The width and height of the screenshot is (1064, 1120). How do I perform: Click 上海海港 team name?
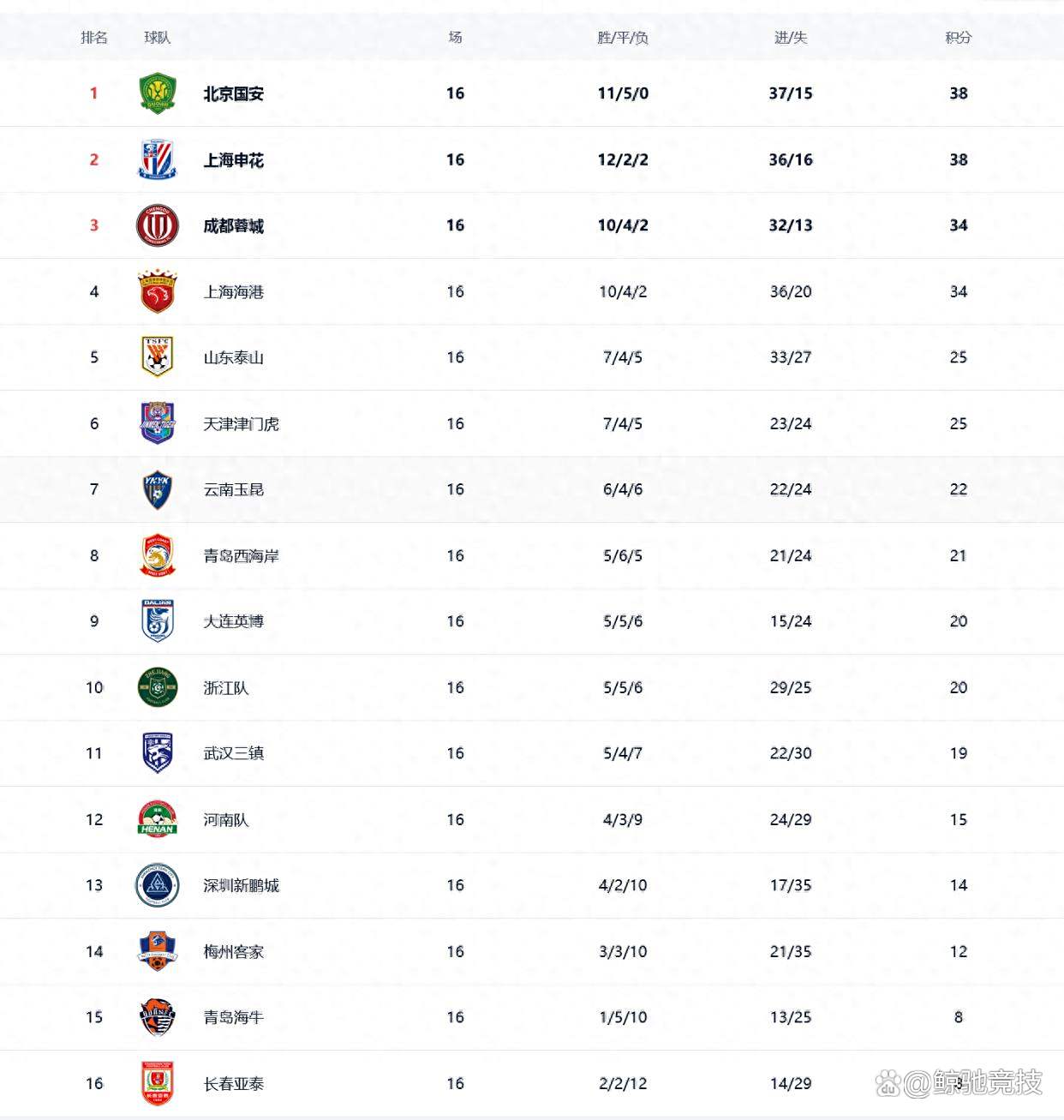[x=233, y=291]
